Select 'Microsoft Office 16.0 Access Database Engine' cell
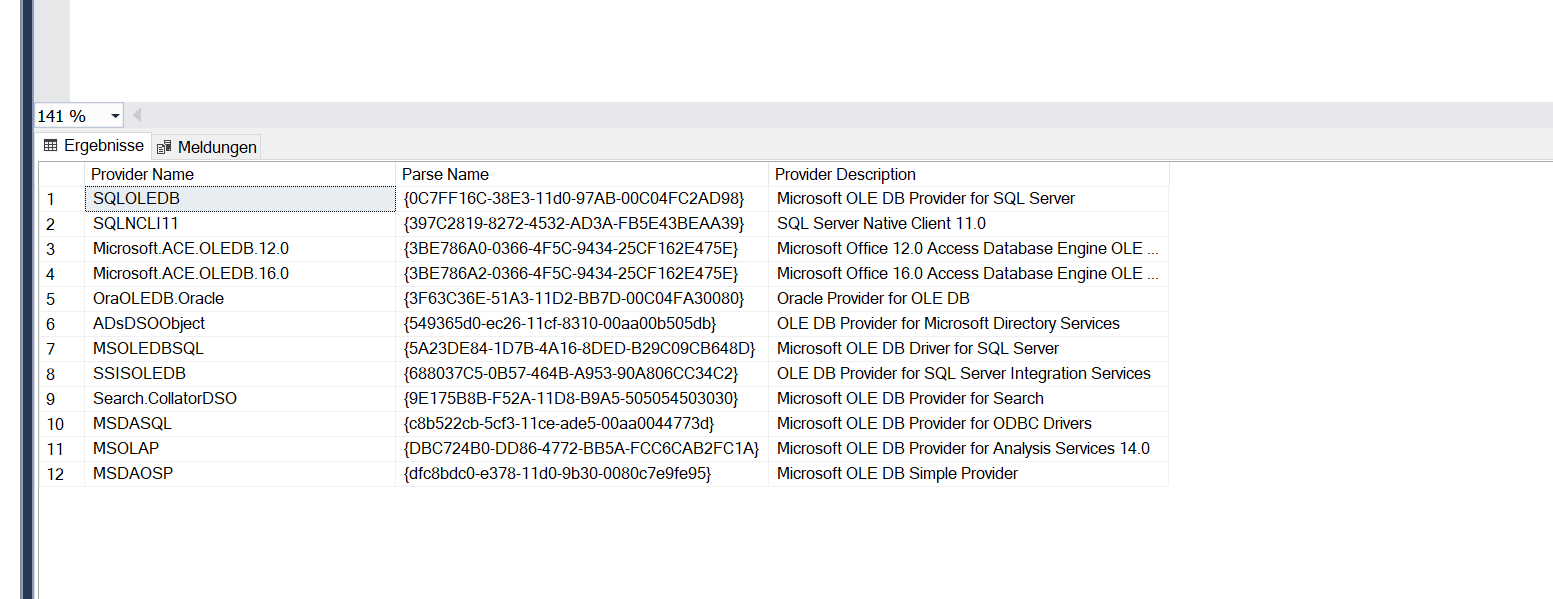This screenshot has width=1553, height=599. (968, 274)
